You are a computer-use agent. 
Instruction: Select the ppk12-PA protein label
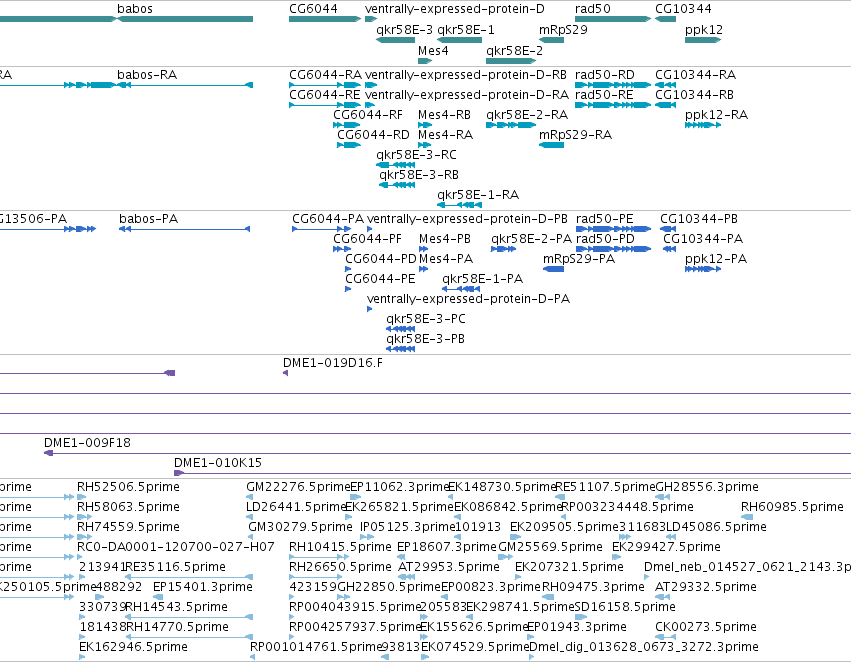pos(716,260)
